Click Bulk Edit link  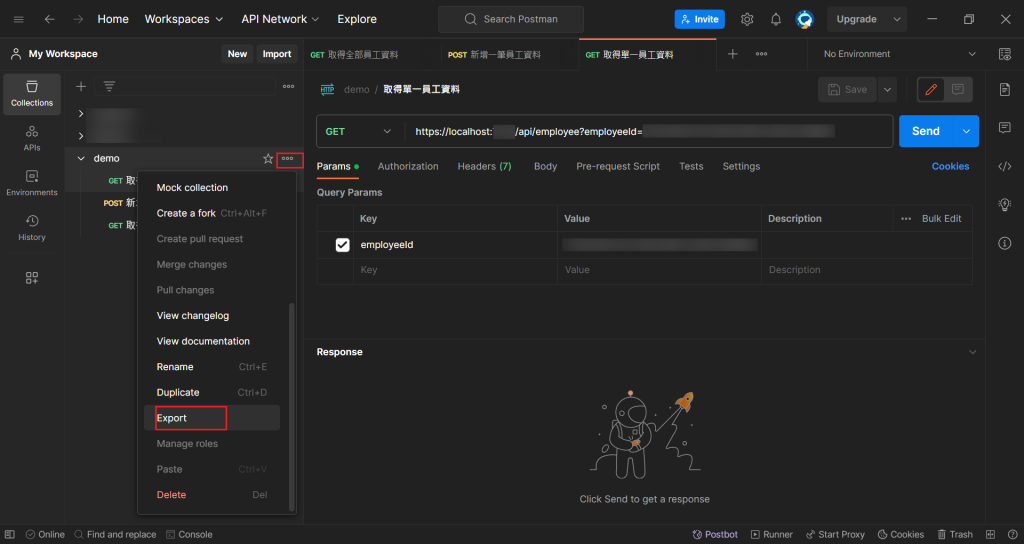[x=941, y=219]
